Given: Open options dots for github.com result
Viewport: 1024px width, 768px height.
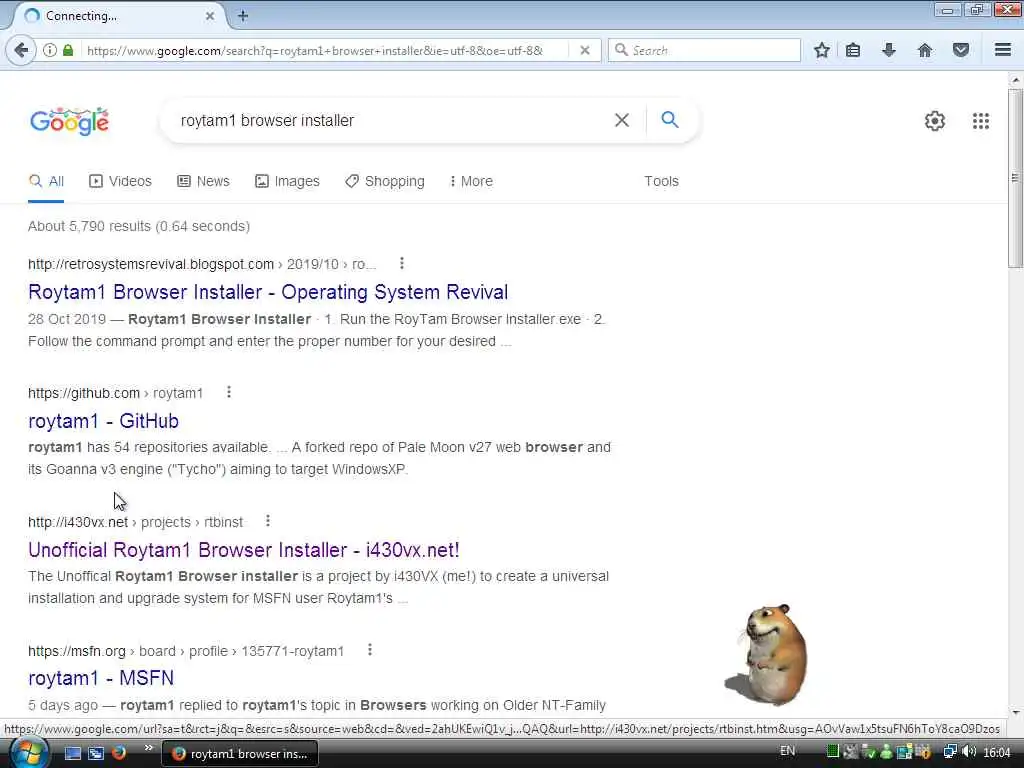Looking at the screenshot, I should tap(229, 392).
